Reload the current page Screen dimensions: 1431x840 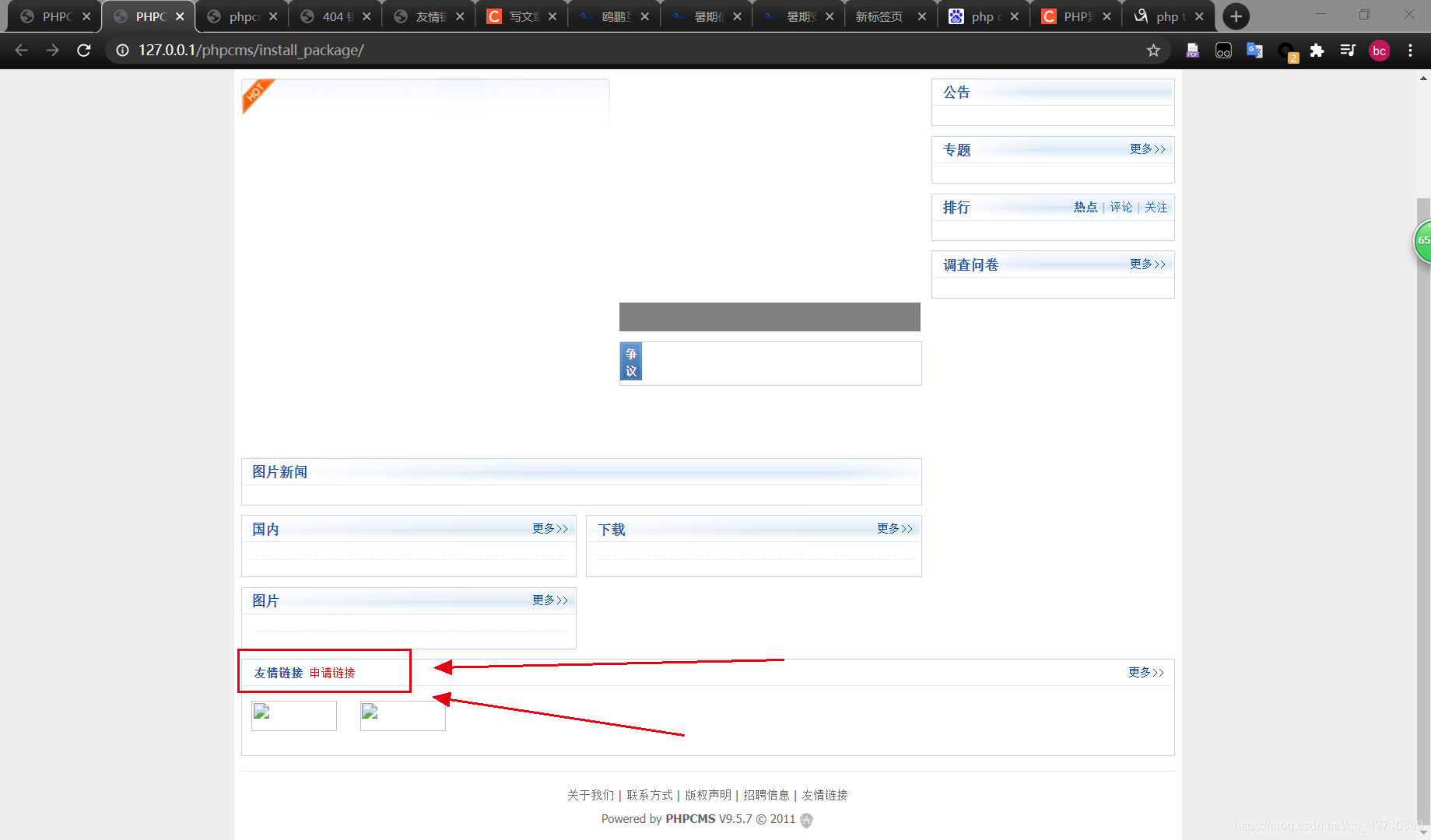pyautogui.click(x=84, y=51)
